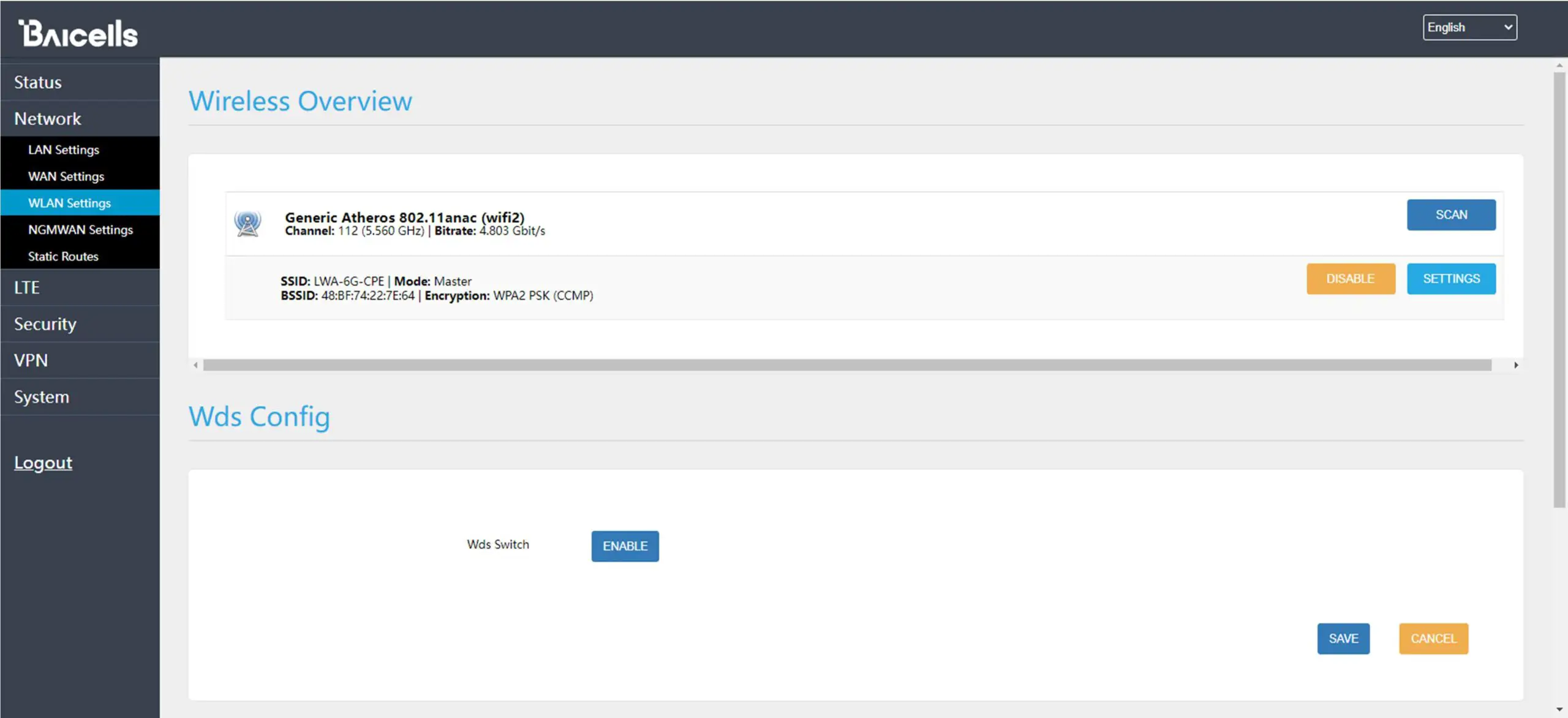Open NGMWAN Settings page

coord(80,230)
